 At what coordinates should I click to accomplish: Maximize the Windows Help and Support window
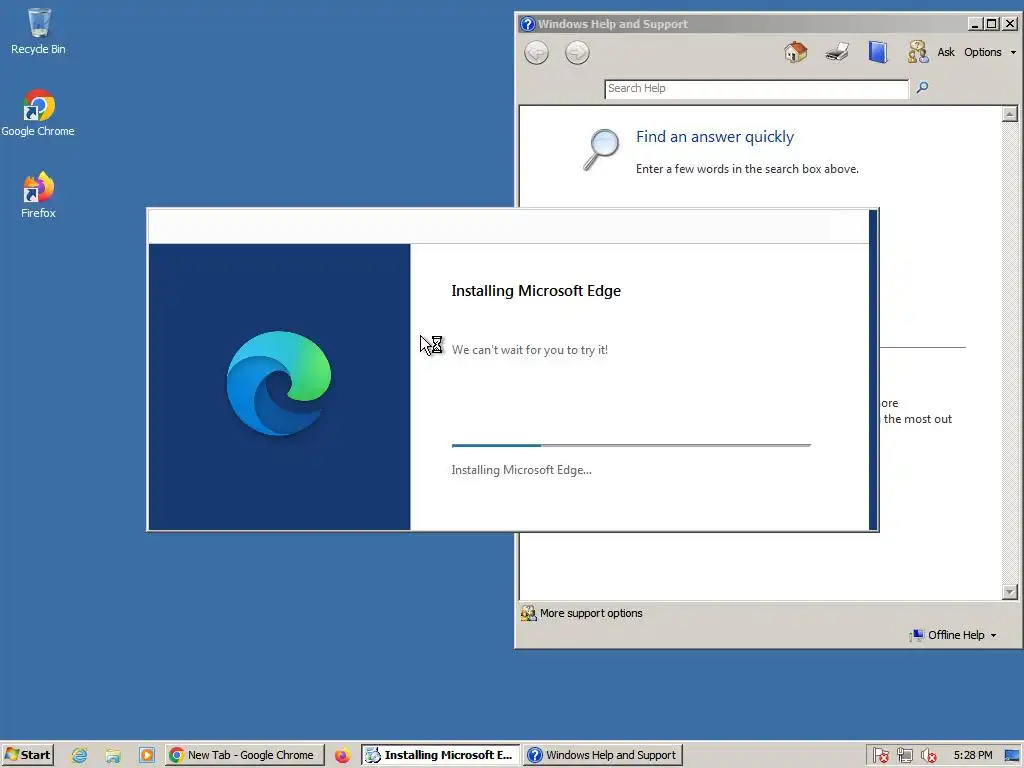(992, 24)
